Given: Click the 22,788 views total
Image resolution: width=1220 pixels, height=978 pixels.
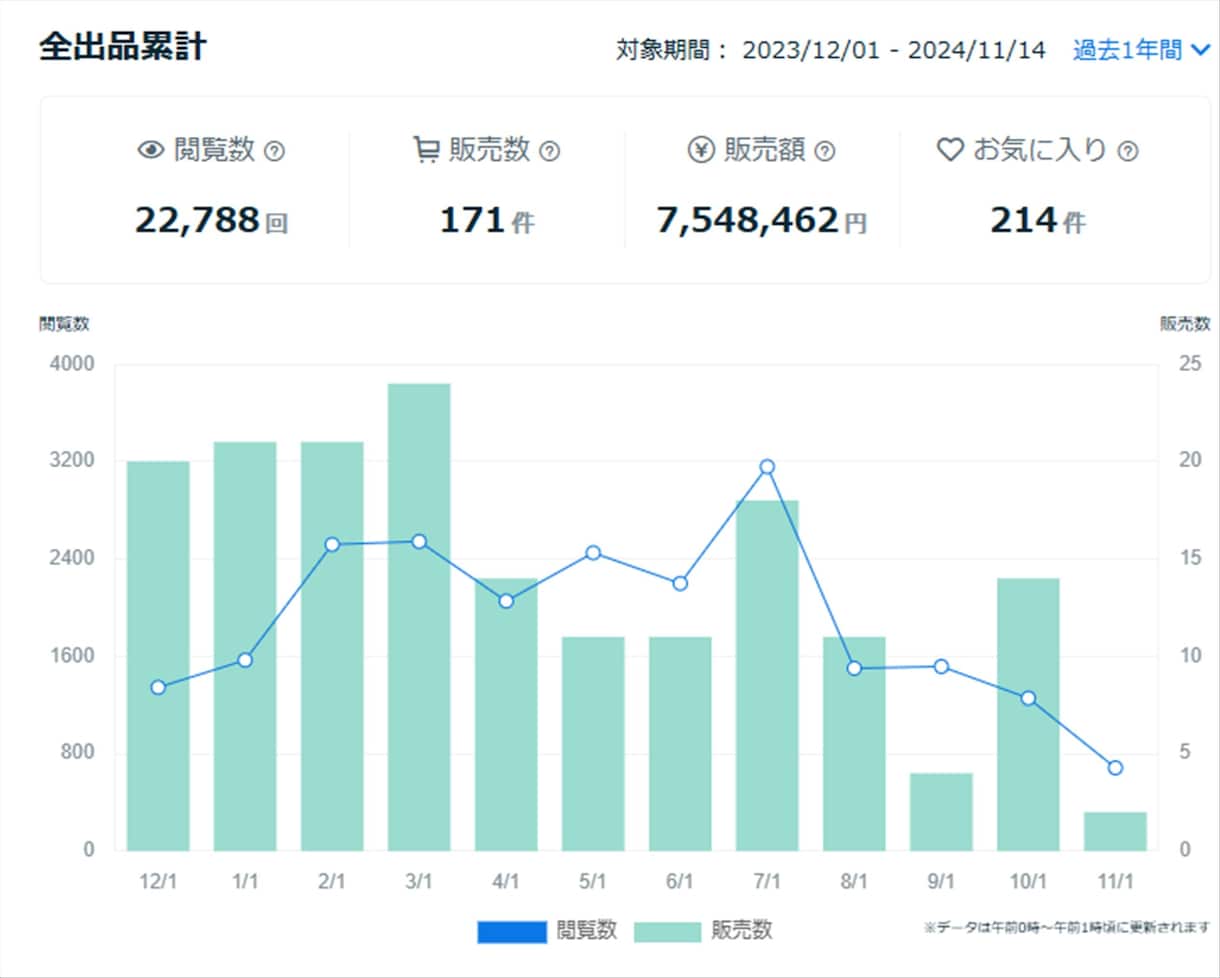Looking at the screenshot, I should pos(197,220).
